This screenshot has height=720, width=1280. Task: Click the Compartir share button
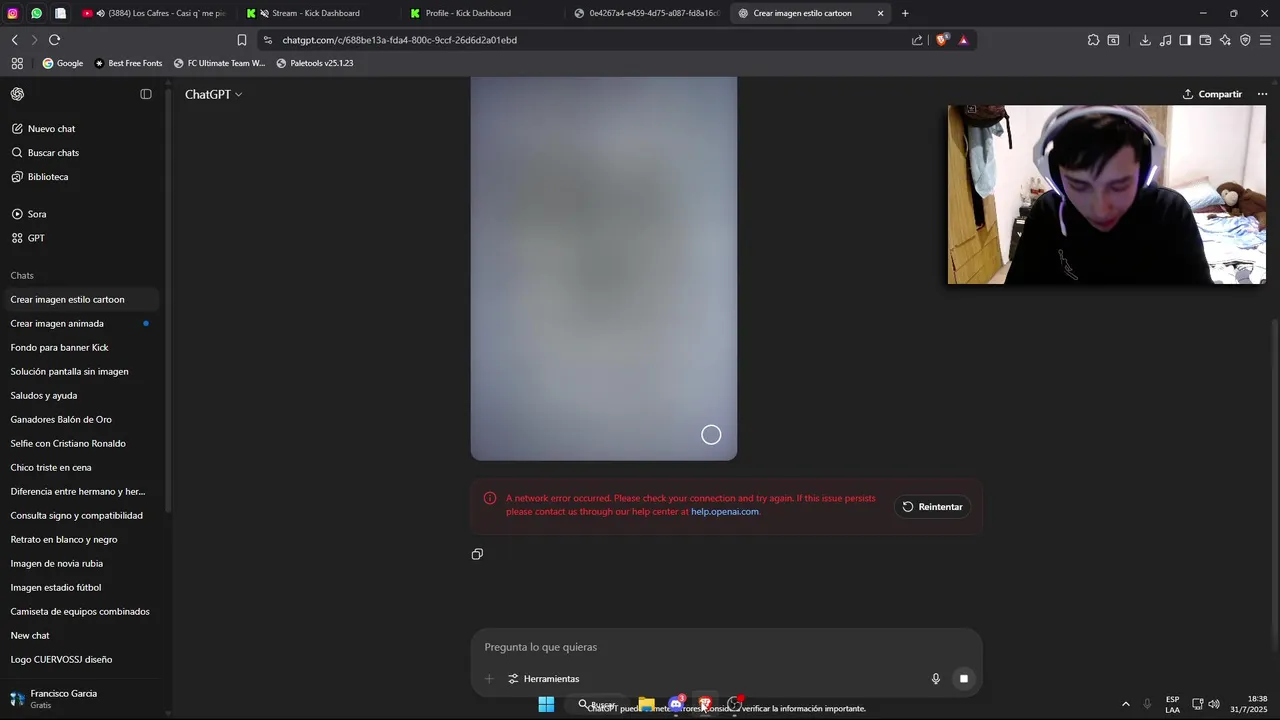click(x=1212, y=94)
